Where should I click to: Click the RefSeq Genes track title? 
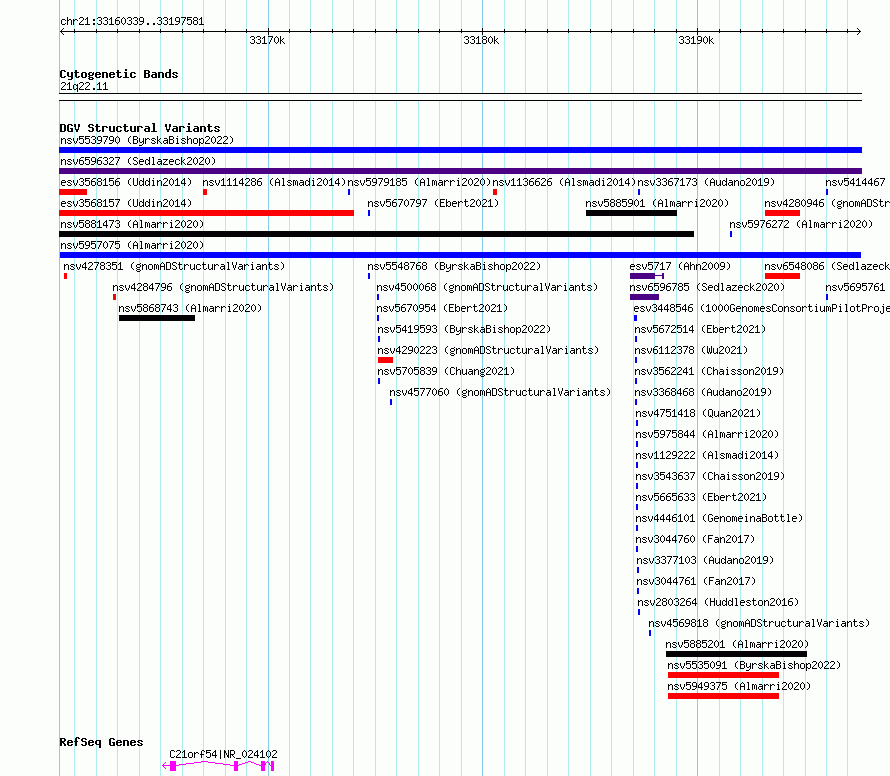101,743
